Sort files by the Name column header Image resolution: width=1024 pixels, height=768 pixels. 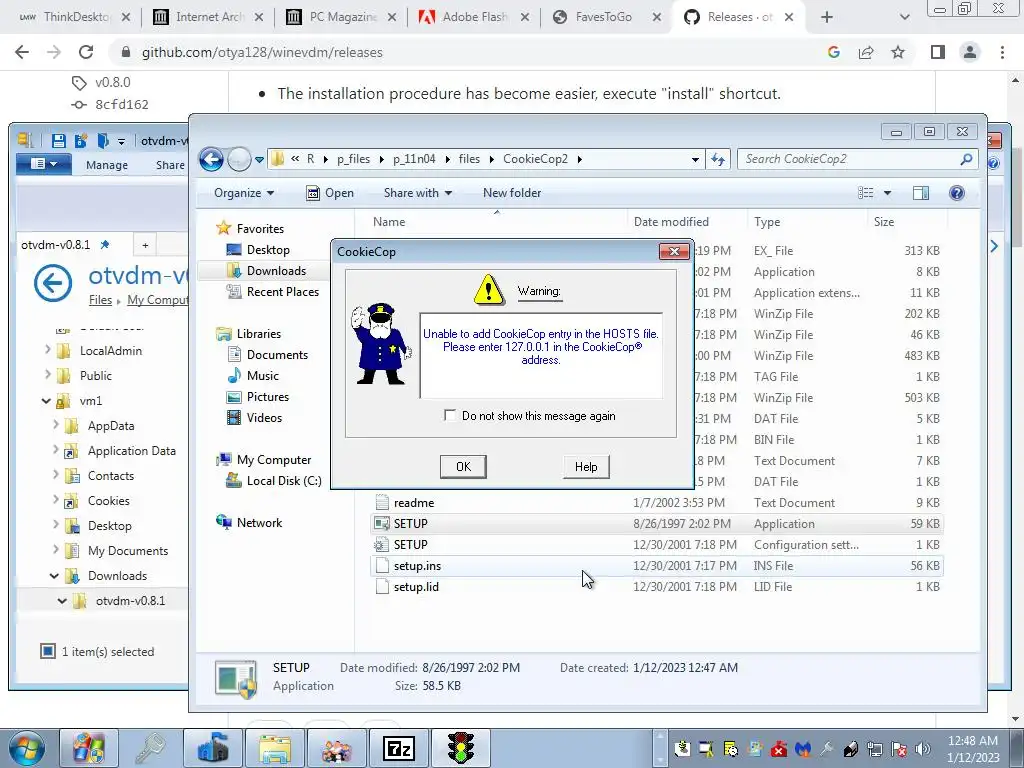(389, 222)
